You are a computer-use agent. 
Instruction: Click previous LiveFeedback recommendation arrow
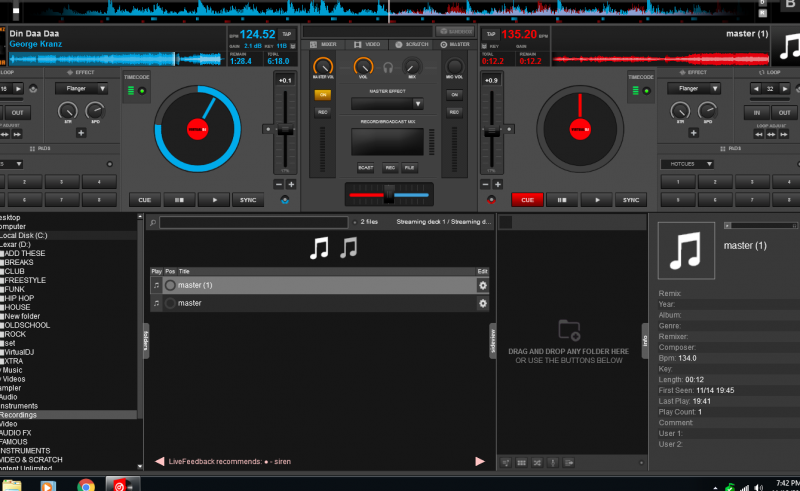[x=159, y=461]
